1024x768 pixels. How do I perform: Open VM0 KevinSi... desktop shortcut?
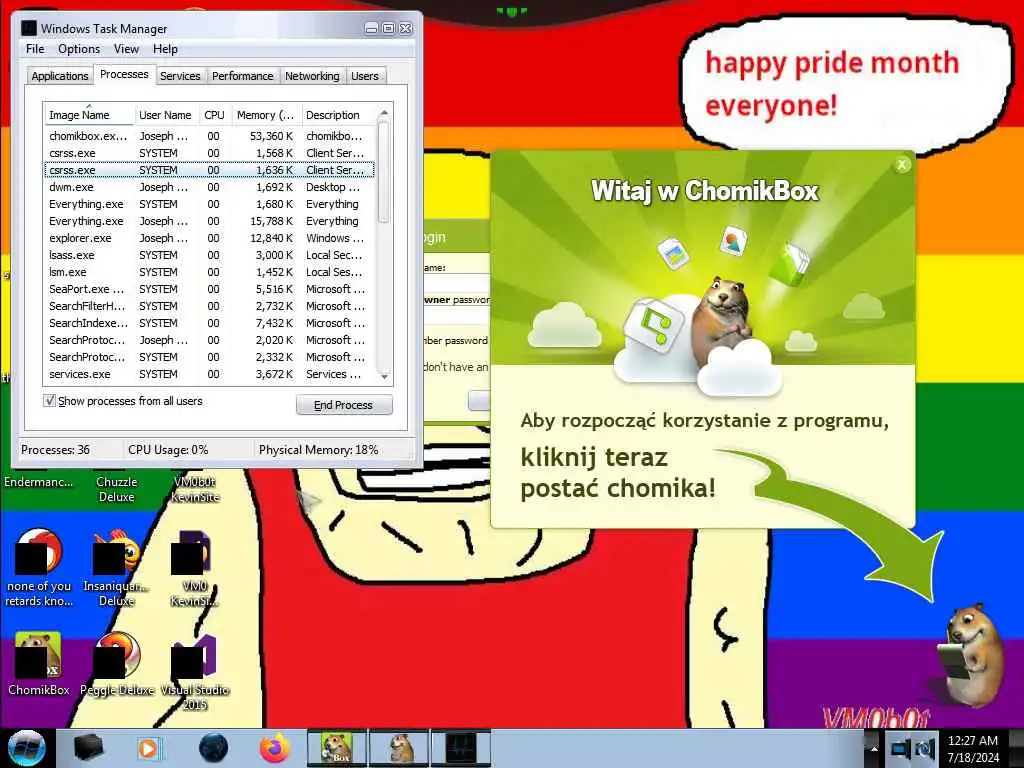point(195,567)
